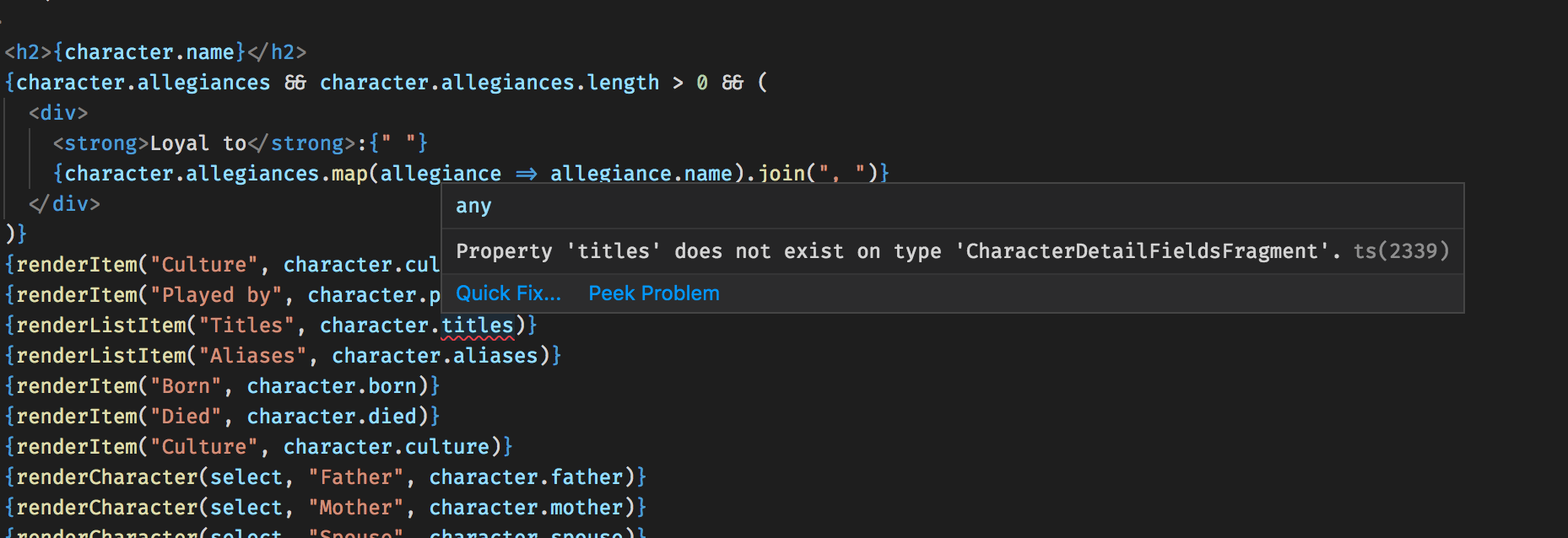This screenshot has width=1568, height=538.
Task: Select the ts(2339) error code
Action: click(1402, 251)
